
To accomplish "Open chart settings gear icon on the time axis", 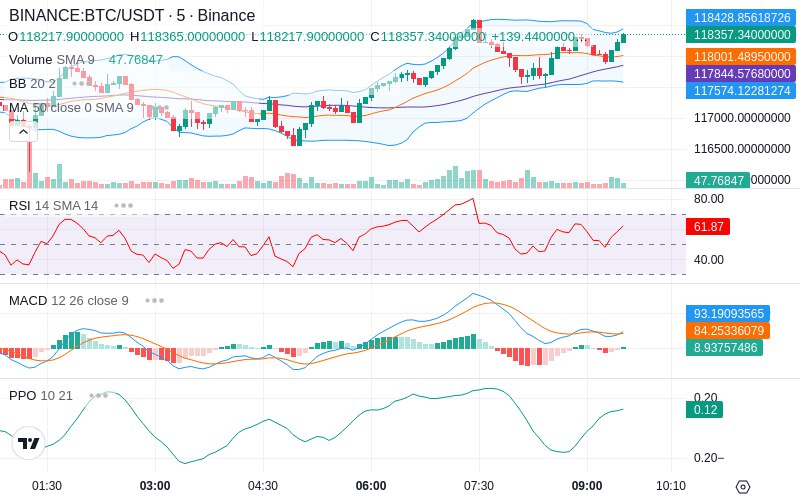I will [x=743, y=486].
